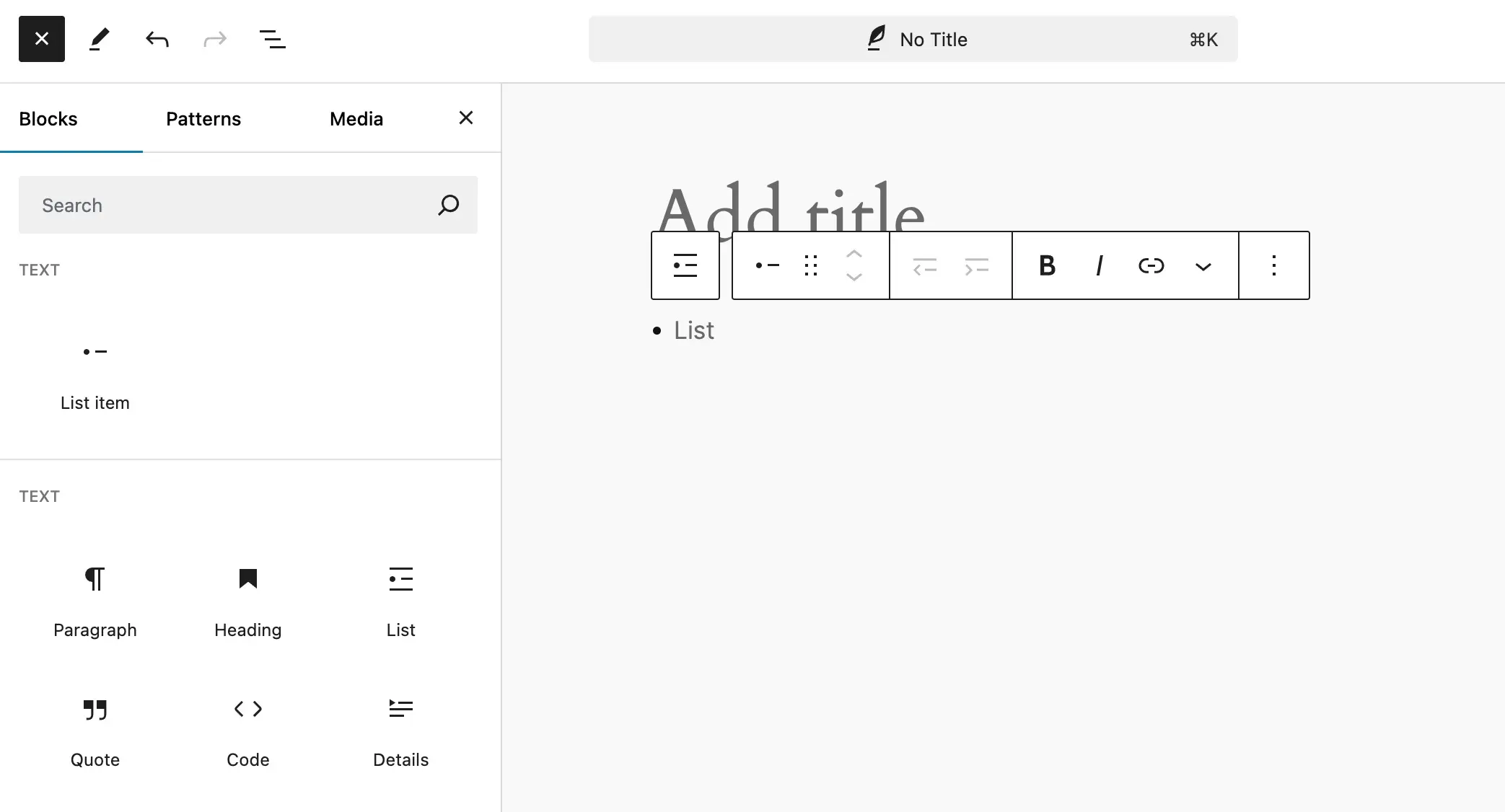Viewport: 1505px width, 812px height.
Task: Select the Paragraph block type
Action: pyautogui.click(x=95, y=599)
